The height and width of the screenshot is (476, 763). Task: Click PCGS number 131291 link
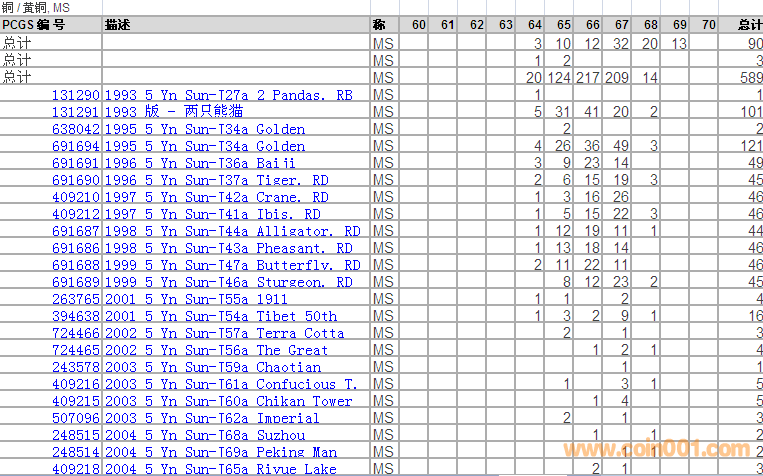[76, 112]
